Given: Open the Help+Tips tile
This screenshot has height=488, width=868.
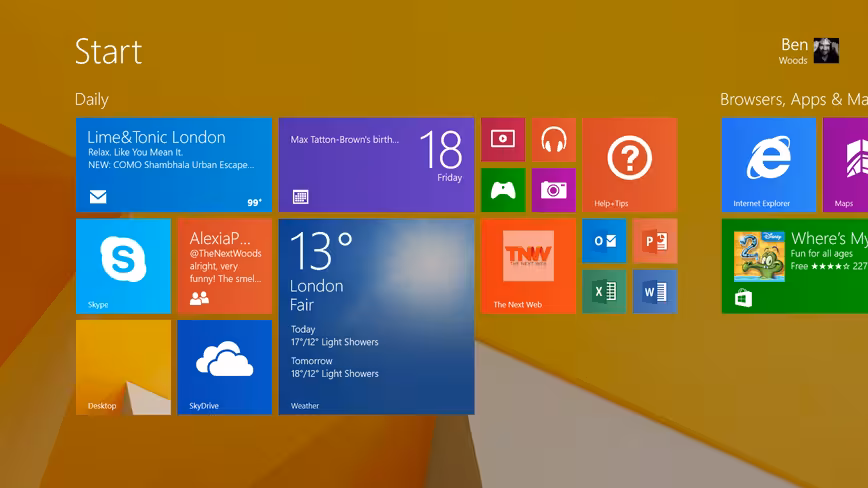Looking at the screenshot, I should click(x=629, y=165).
